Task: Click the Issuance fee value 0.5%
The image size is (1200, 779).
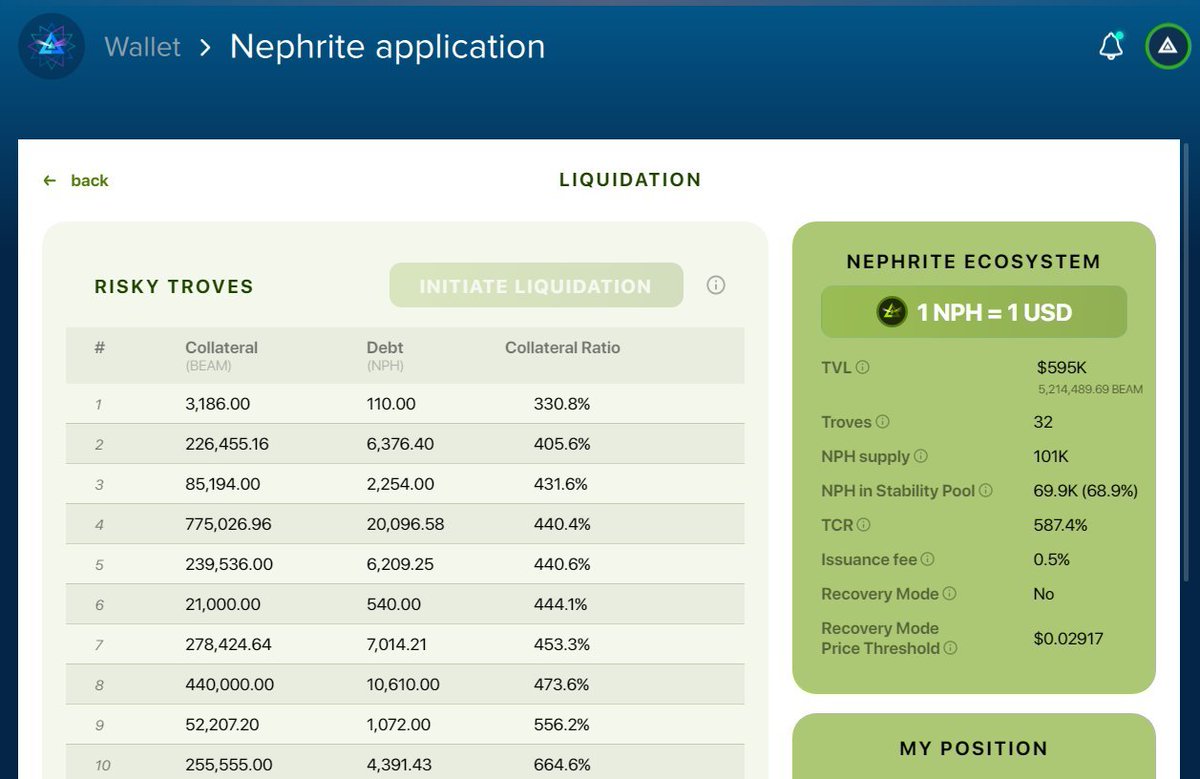Action: (x=1051, y=559)
